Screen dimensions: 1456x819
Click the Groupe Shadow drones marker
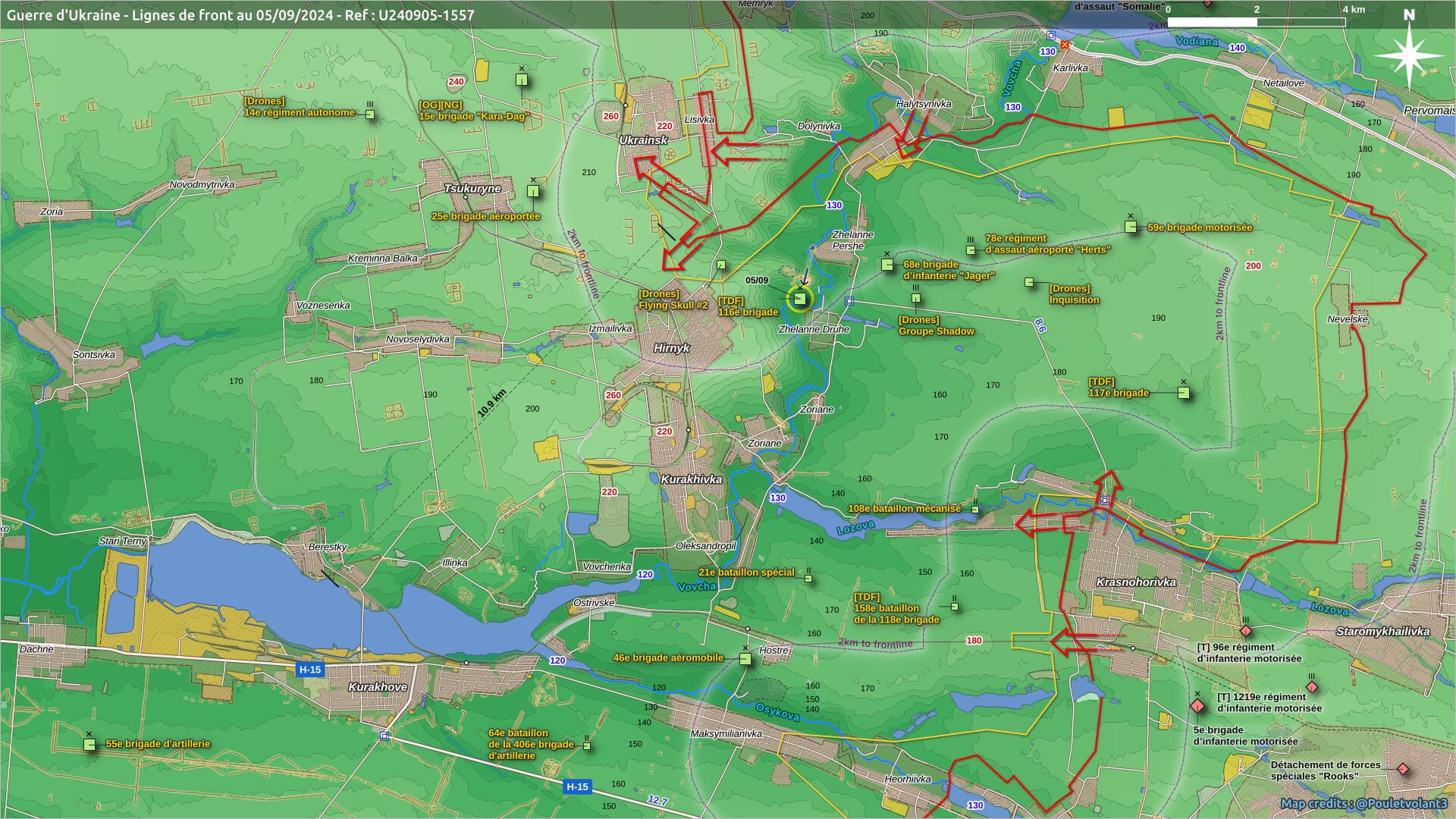[916, 299]
